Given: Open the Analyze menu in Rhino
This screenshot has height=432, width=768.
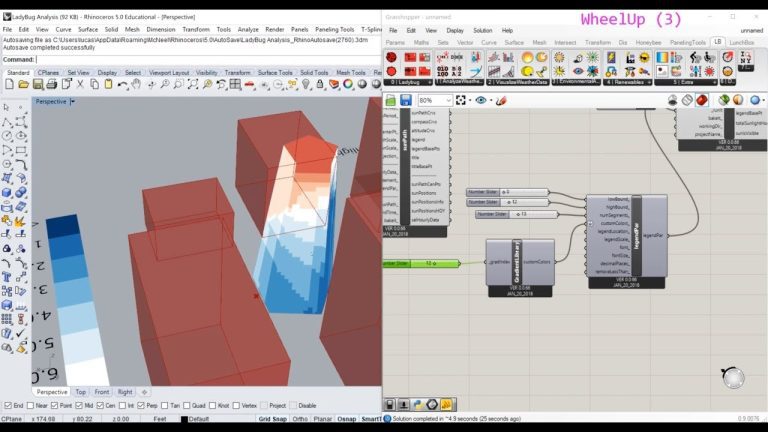Looking at the screenshot, I should (x=248, y=30).
